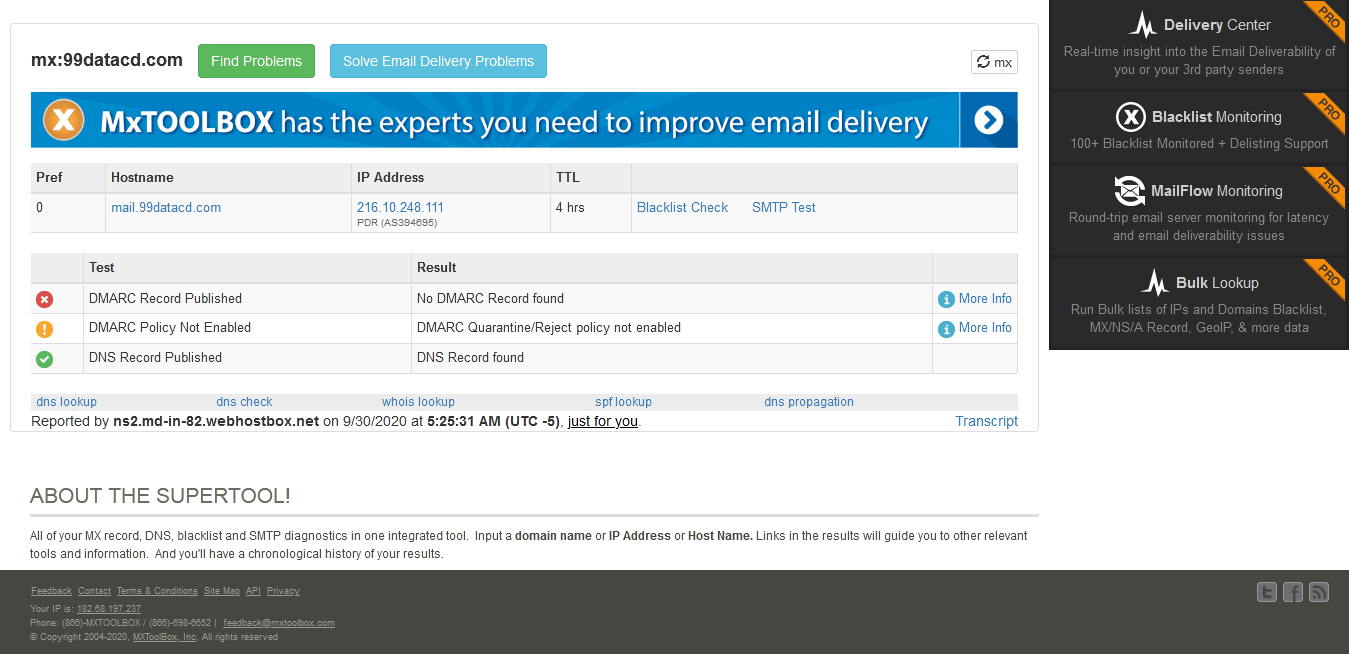Click the orange DMARC warning status icon

45,328
